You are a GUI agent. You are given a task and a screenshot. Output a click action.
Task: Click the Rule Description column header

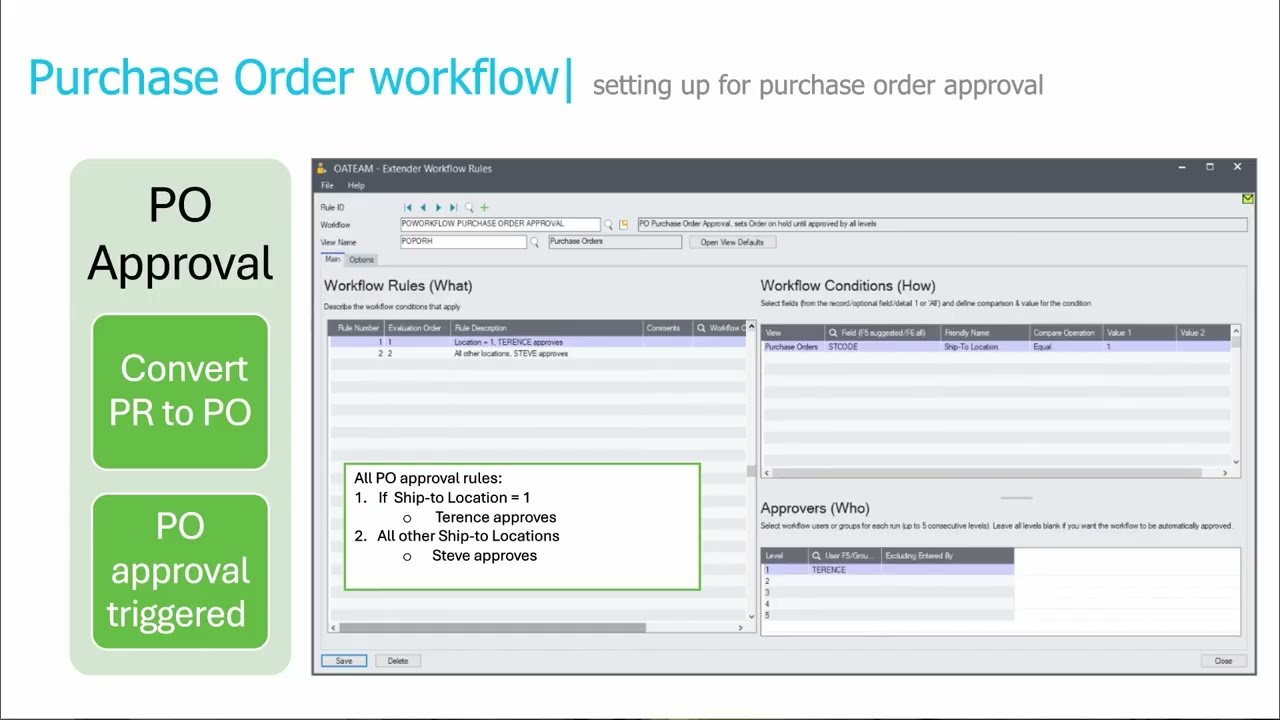click(x=546, y=328)
